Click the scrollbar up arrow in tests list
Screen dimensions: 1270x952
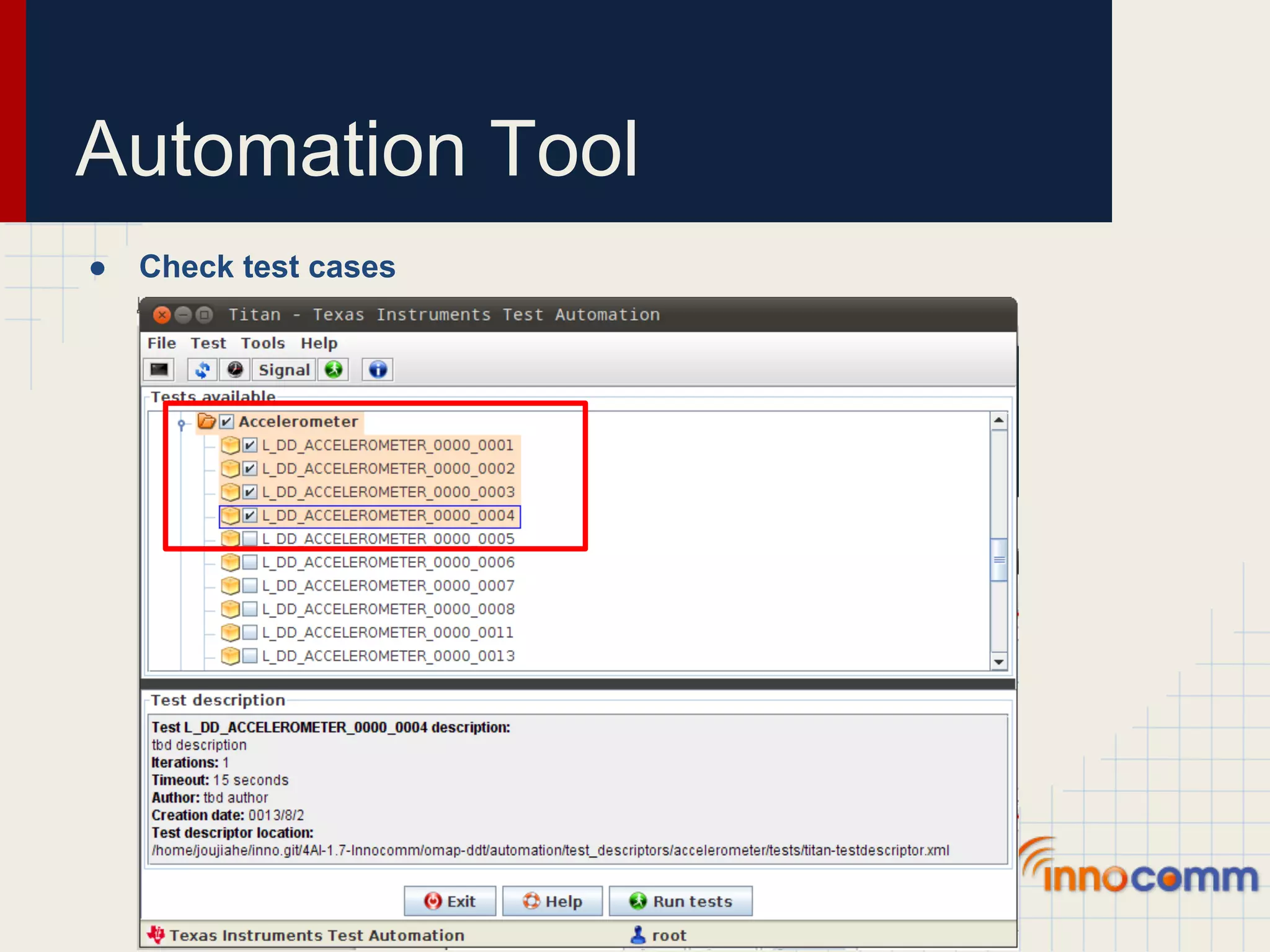pos(998,421)
